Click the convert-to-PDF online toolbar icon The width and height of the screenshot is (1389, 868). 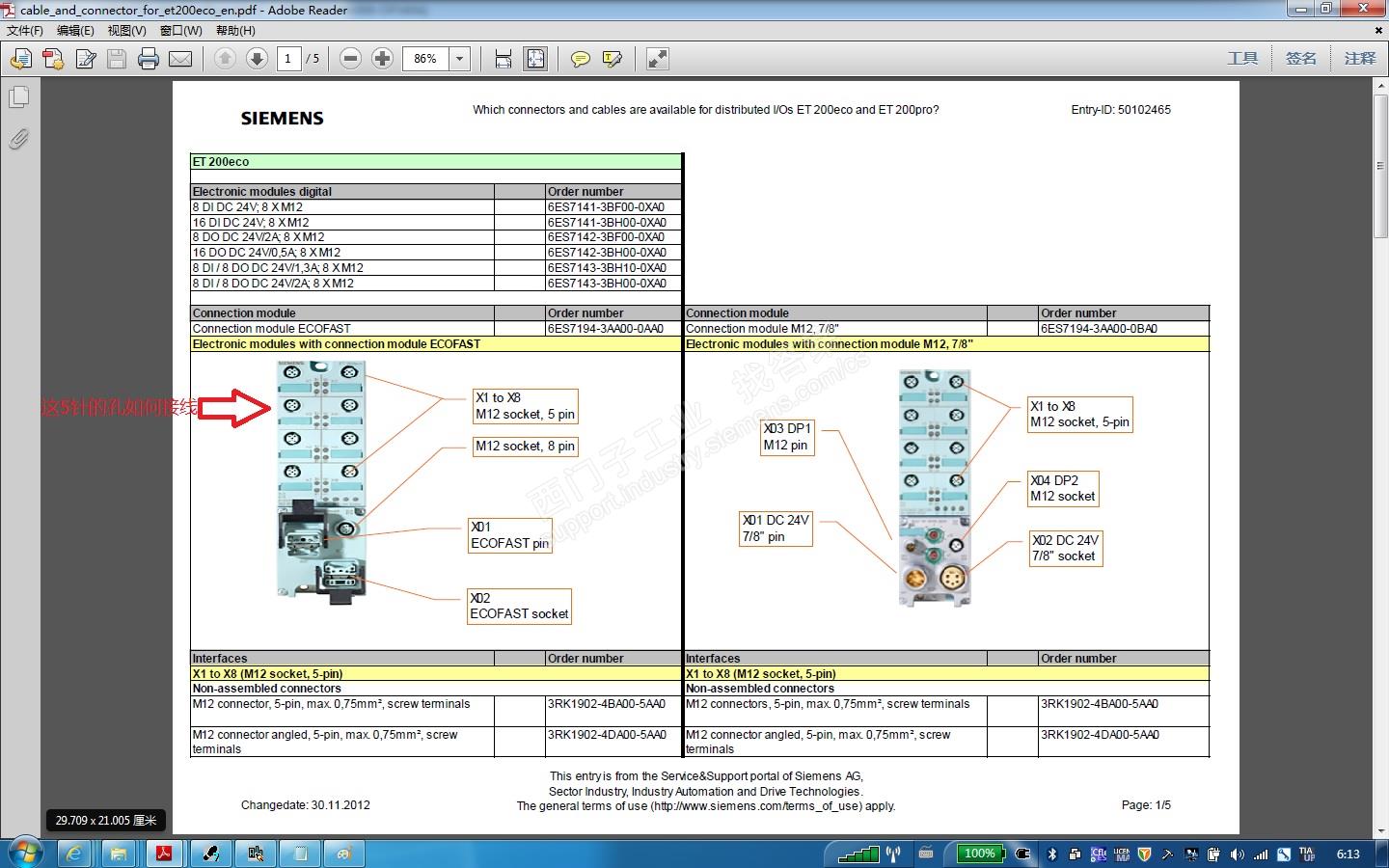coord(20,59)
